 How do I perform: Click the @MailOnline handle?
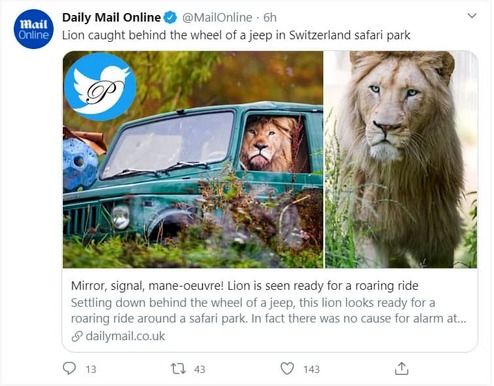217,18
